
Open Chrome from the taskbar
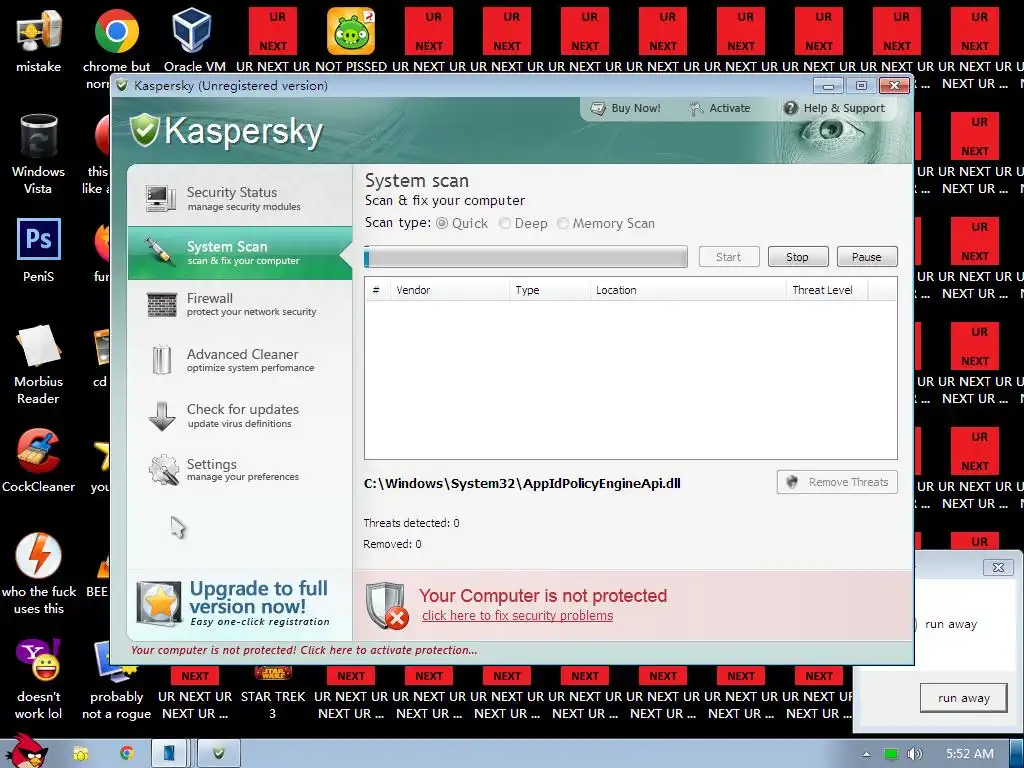click(x=127, y=754)
